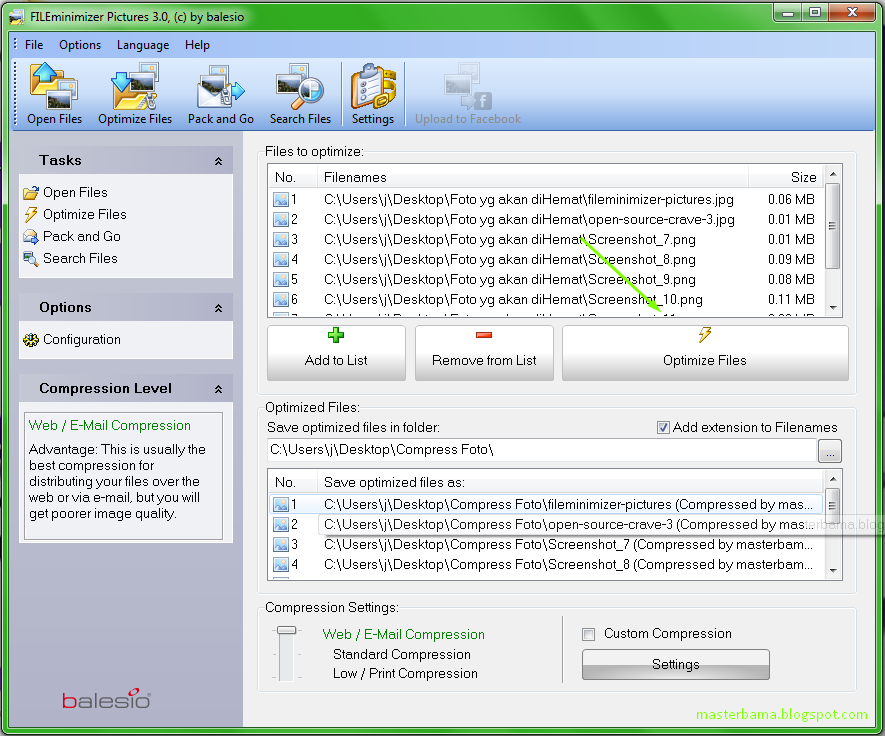The image size is (885, 736).
Task: Click the No. column header in source list
Action: (x=292, y=177)
